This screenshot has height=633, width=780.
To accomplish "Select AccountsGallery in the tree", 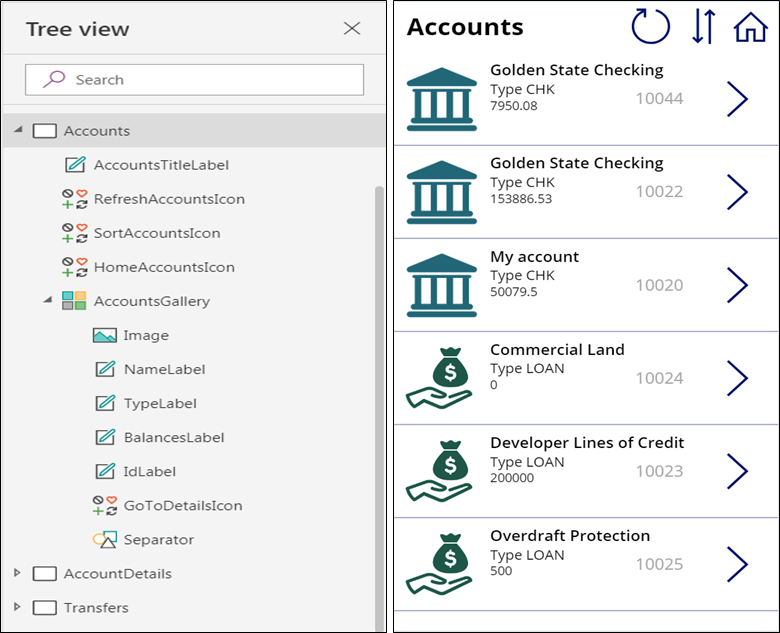I will [x=152, y=302].
